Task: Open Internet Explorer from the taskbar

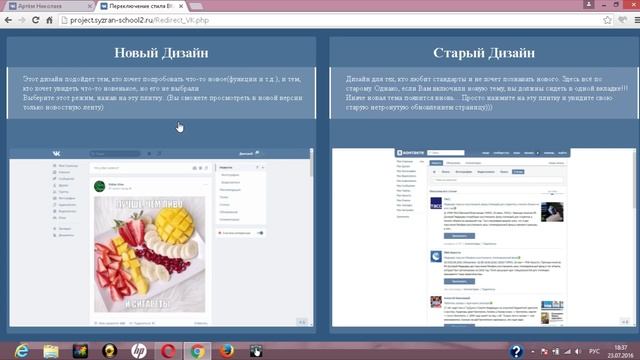Action: click(22, 351)
